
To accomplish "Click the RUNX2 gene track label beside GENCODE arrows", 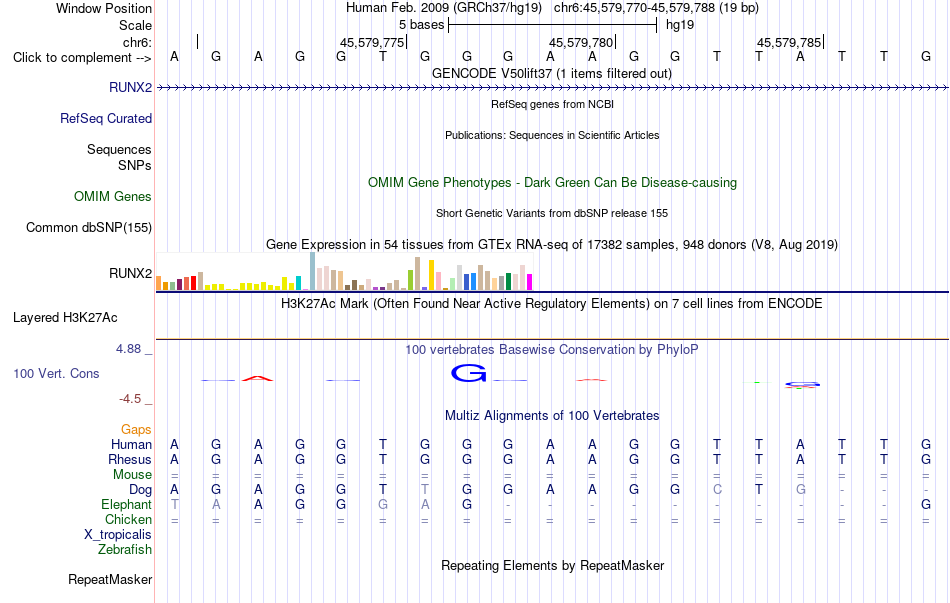I will coord(130,87).
